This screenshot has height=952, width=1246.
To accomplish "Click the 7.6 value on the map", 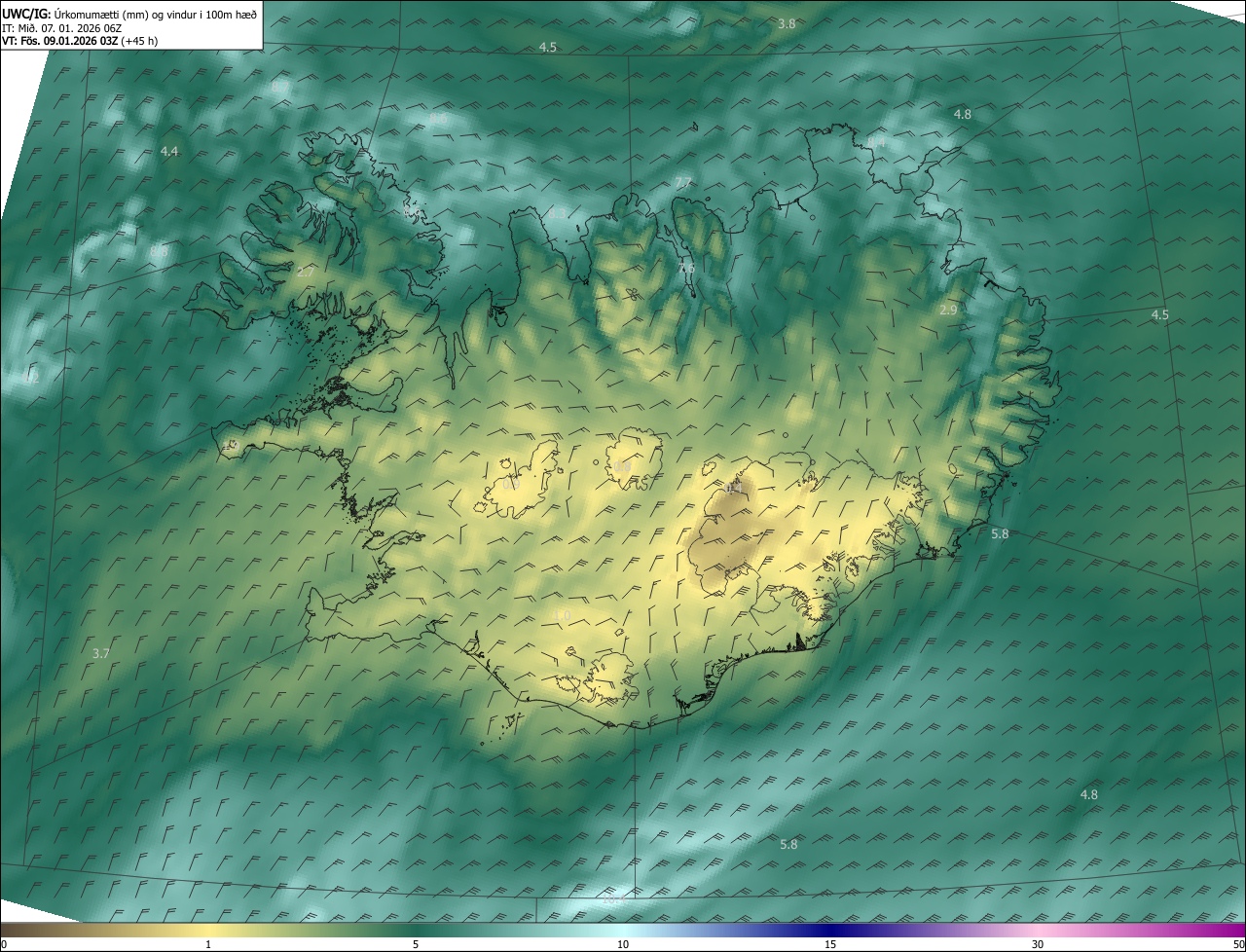I will (x=686, y=268).
